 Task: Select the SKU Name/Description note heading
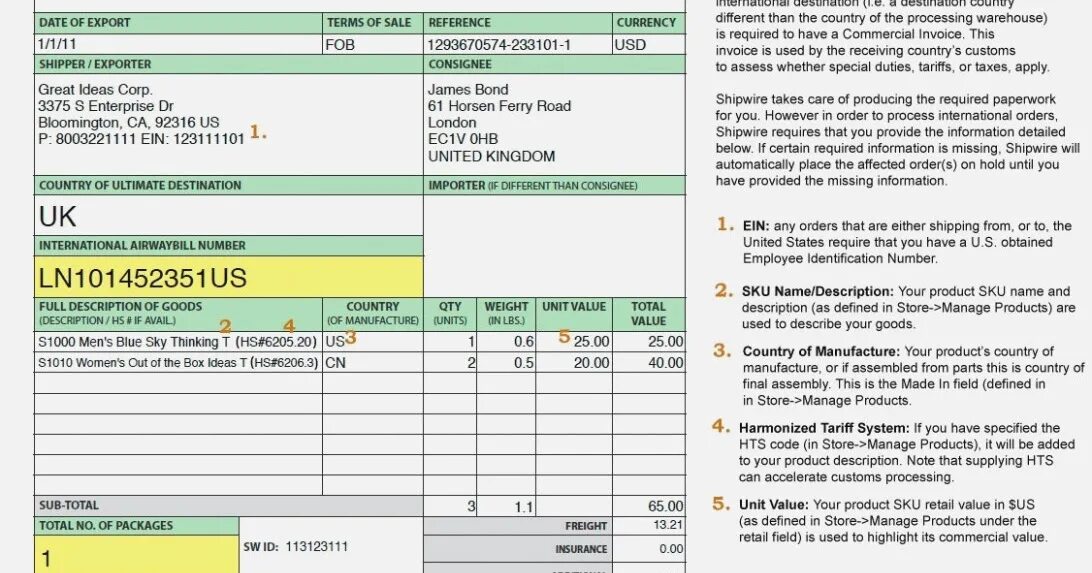[818, 291]
